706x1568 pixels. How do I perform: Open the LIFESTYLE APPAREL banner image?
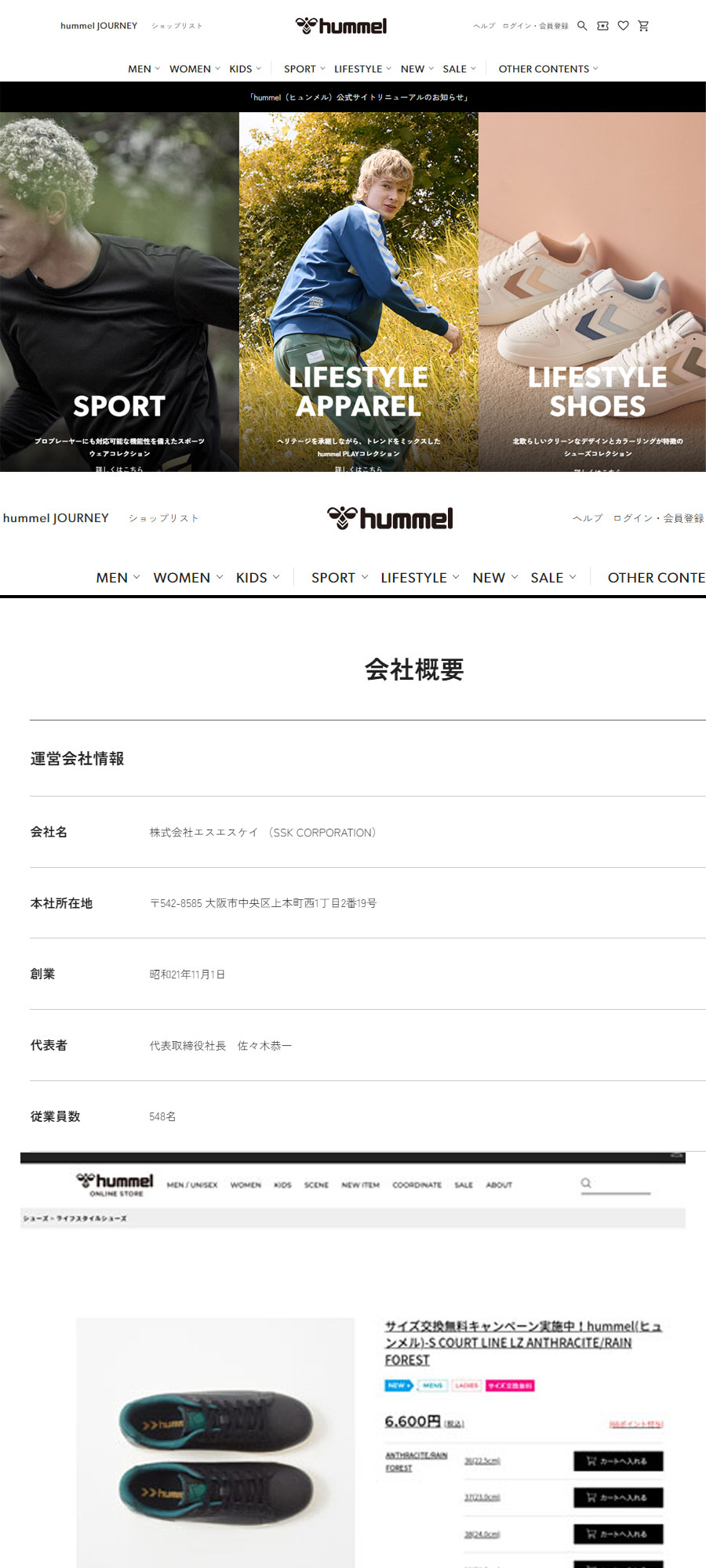point(358,292)
